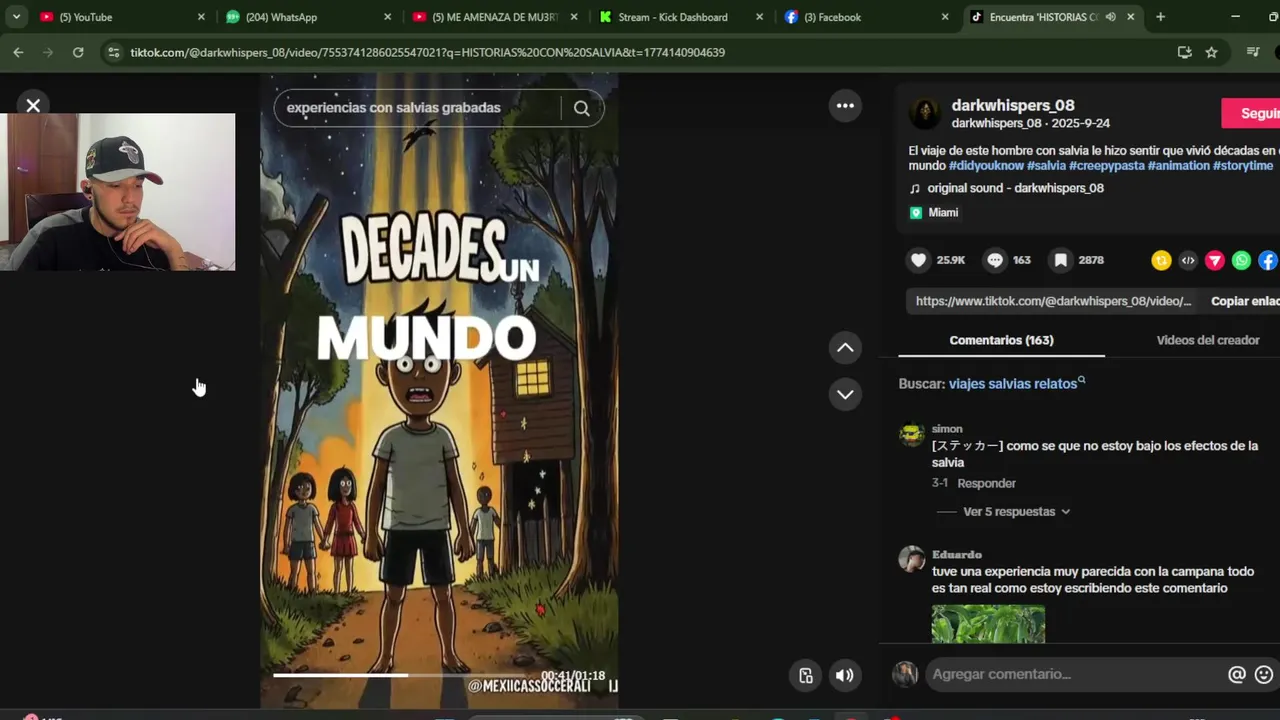Click install app icon in address bar

pyautogui.click(x=1185, y=52)
